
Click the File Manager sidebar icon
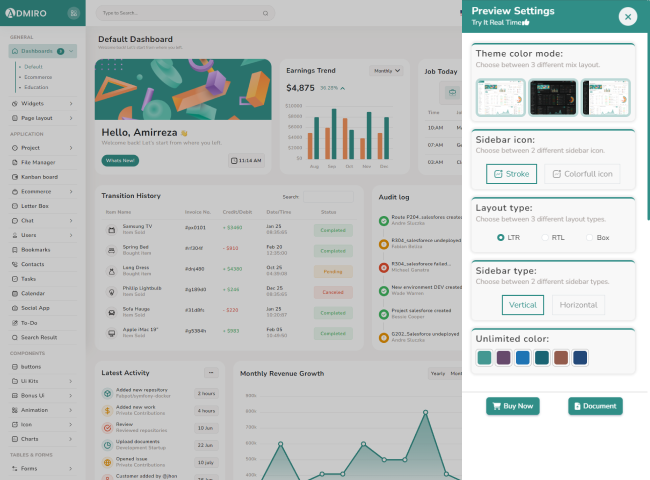pos(14,162)
